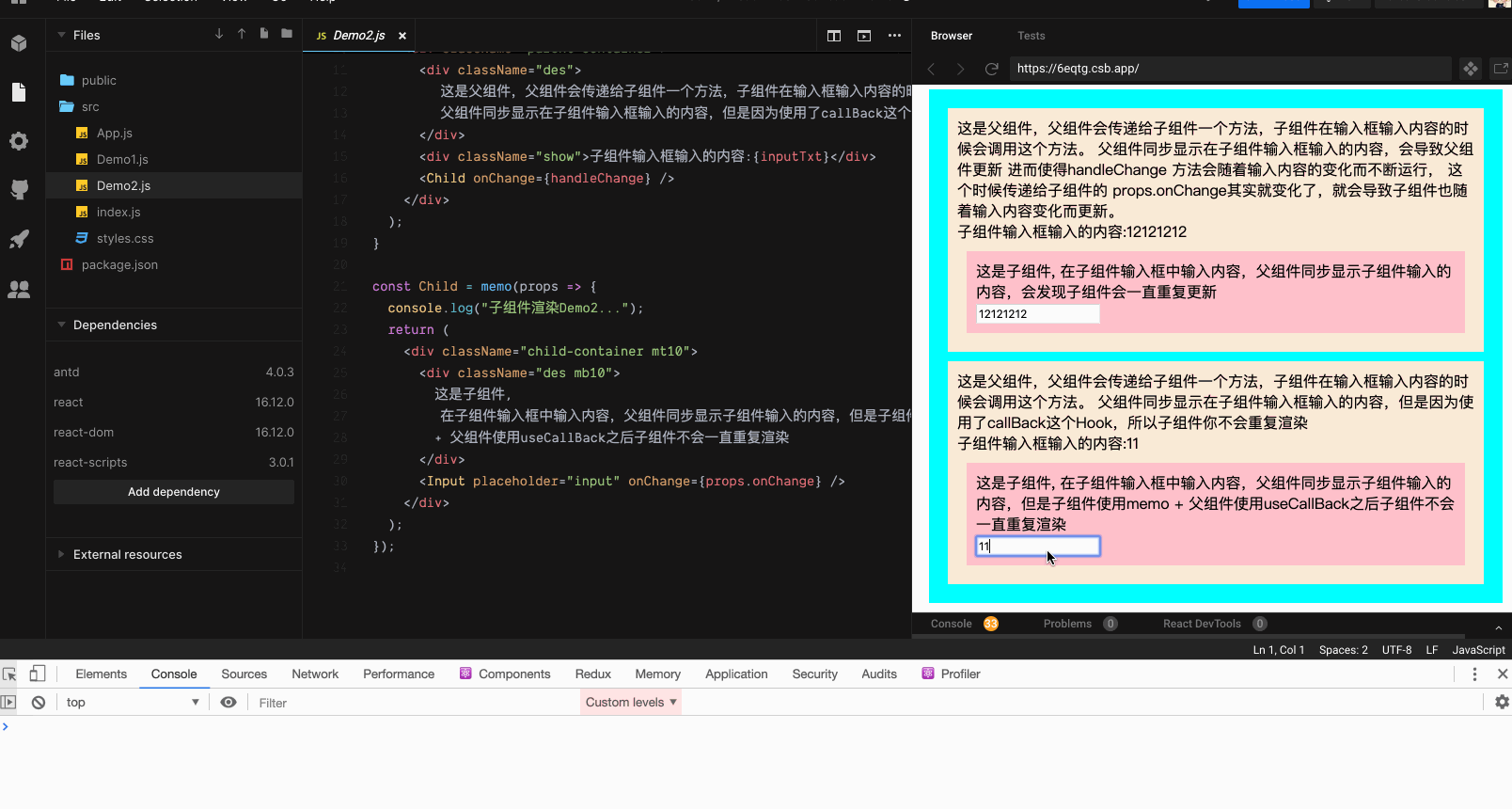Create a new file in Files
1512x809 pixels.
tap(264, 34)
